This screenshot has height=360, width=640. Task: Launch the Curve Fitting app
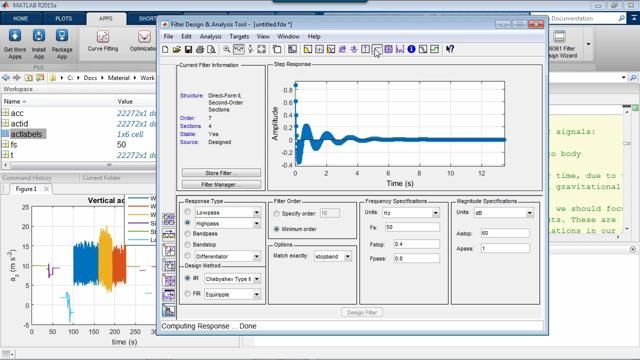[x=103, y=41]
